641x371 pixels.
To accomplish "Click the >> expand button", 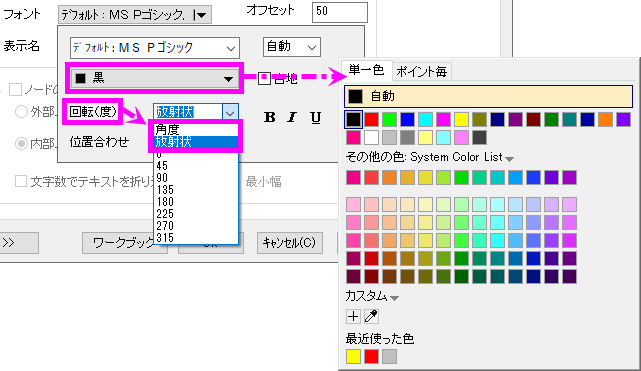I will click(x=18, y=243).
